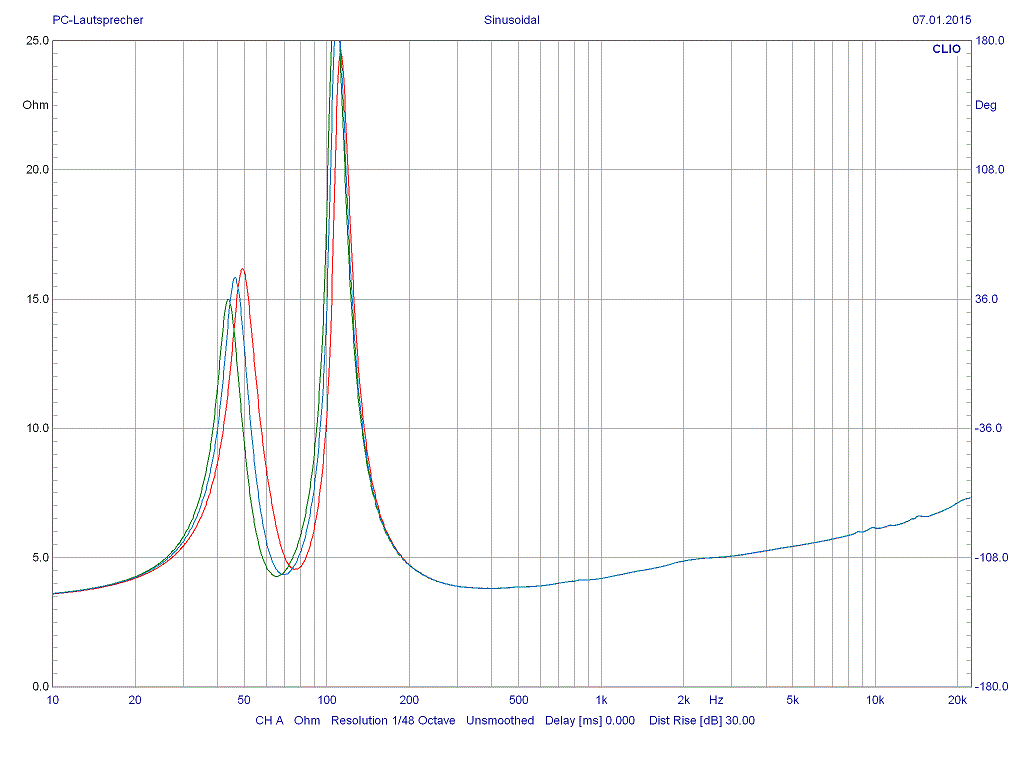Click Resolution 1/48 Octave text
1024x768 pixels.
coord(393,720)
